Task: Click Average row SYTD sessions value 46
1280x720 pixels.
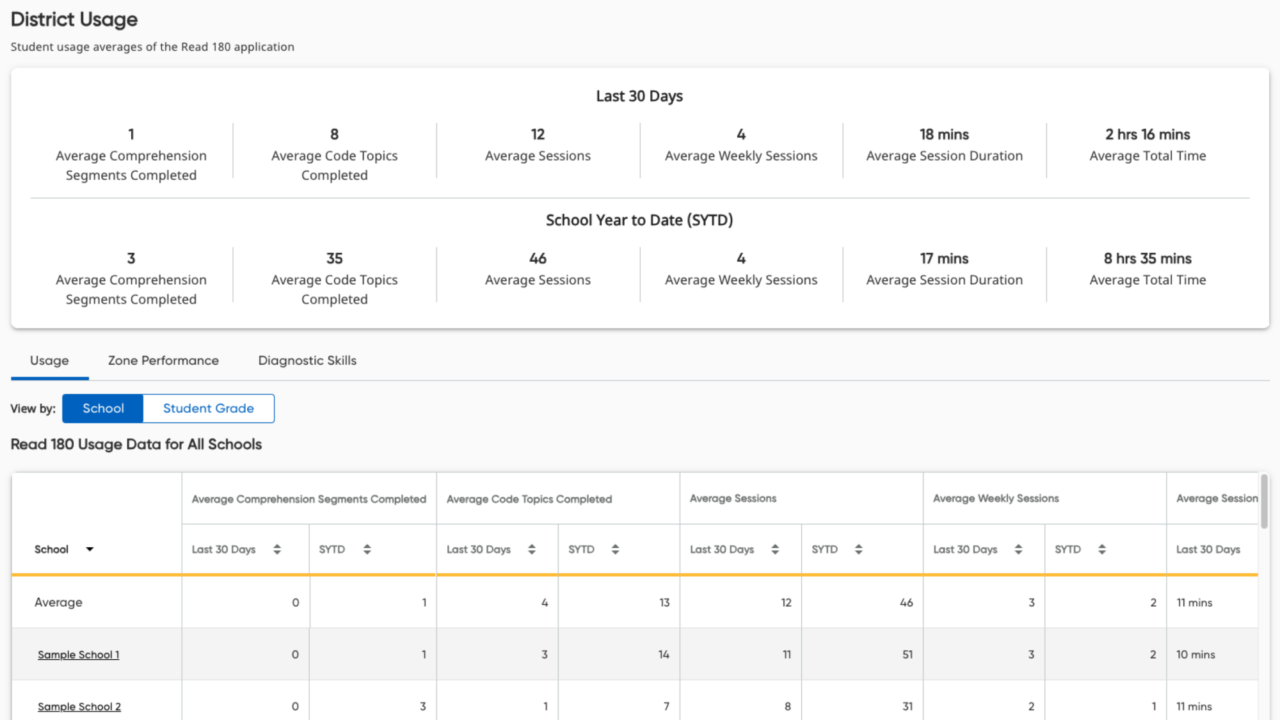Action: click(x=906, y=603)
